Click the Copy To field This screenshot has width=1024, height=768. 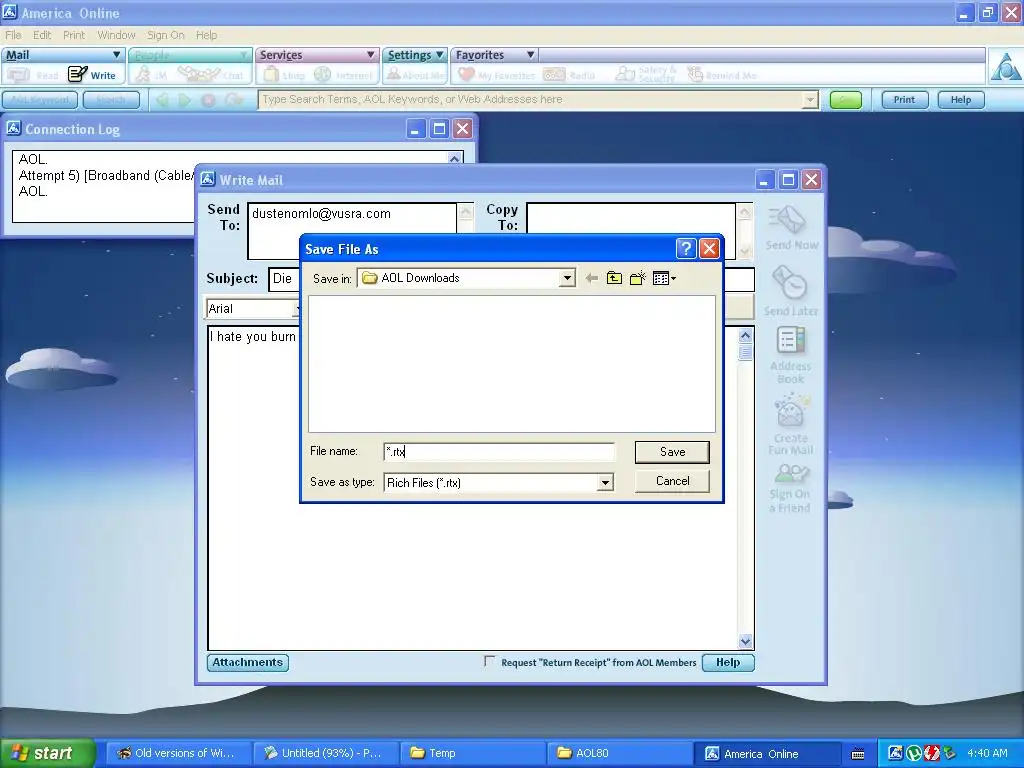631,219
